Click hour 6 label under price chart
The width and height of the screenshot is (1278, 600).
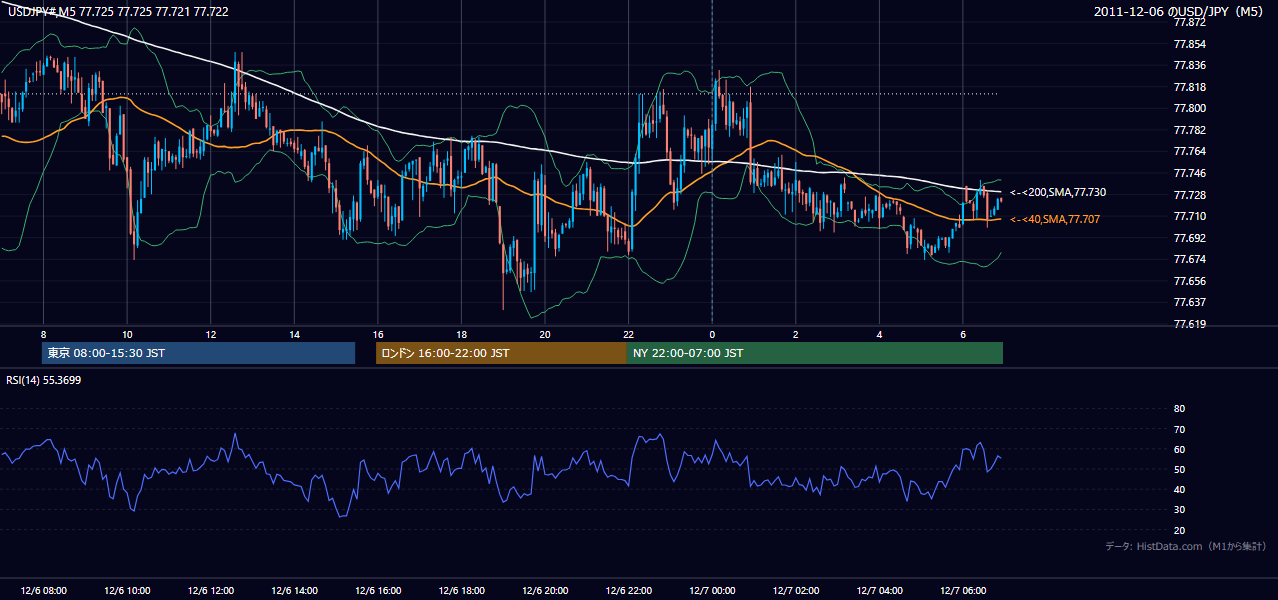[x=962, y=334]
